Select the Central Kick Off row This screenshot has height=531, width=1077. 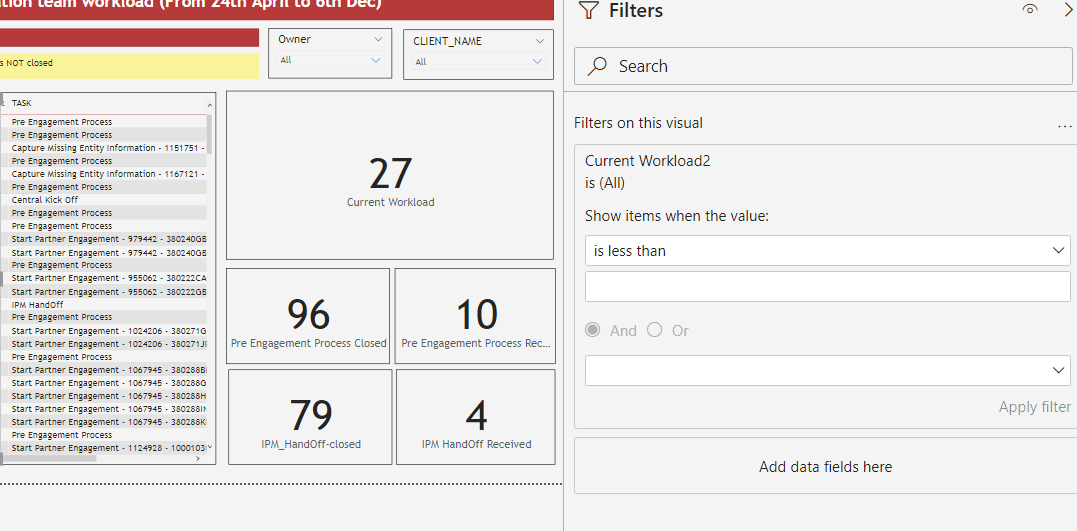[x=104, y=200]
